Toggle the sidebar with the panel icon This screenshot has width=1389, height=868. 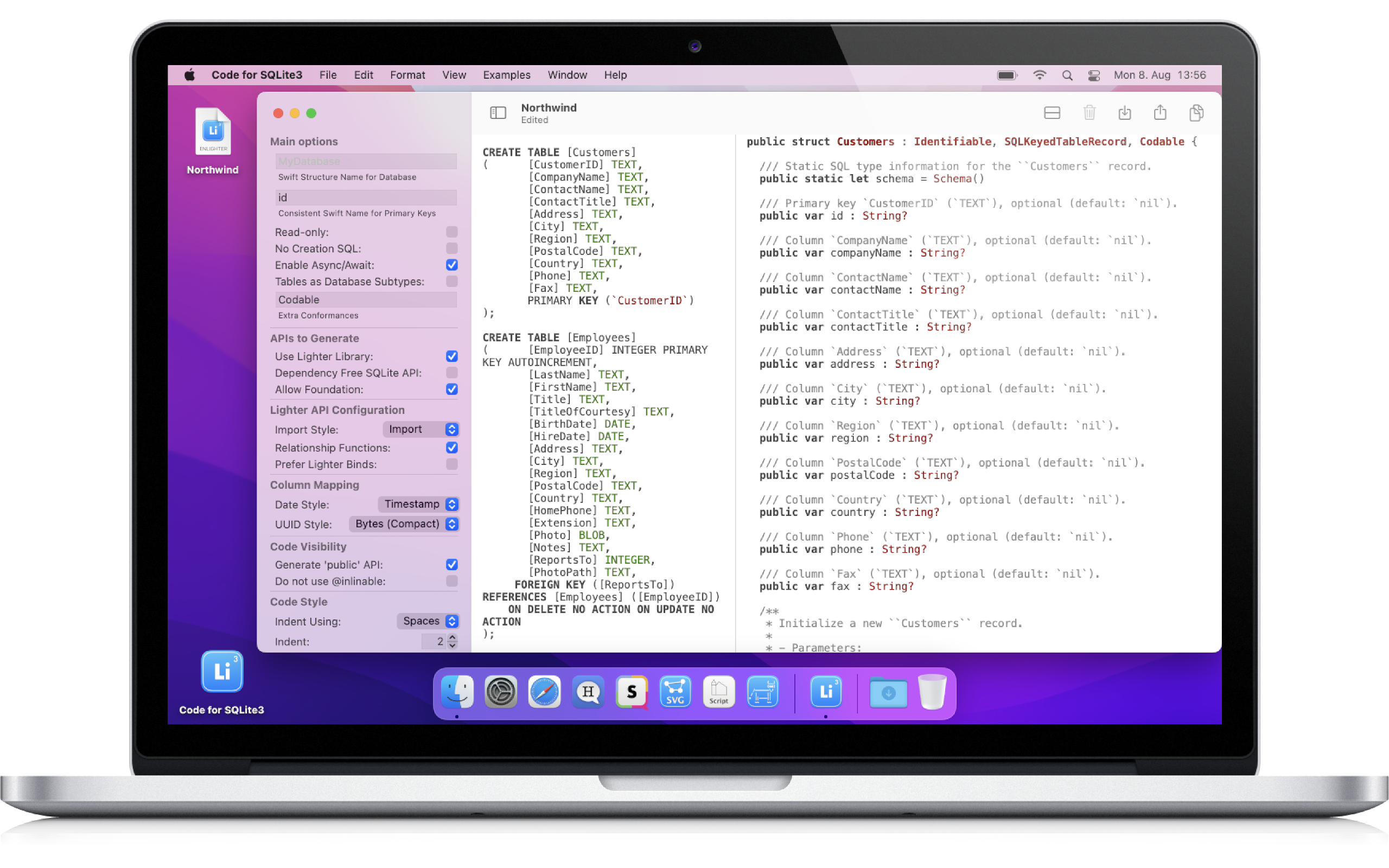tap(498, 112)
